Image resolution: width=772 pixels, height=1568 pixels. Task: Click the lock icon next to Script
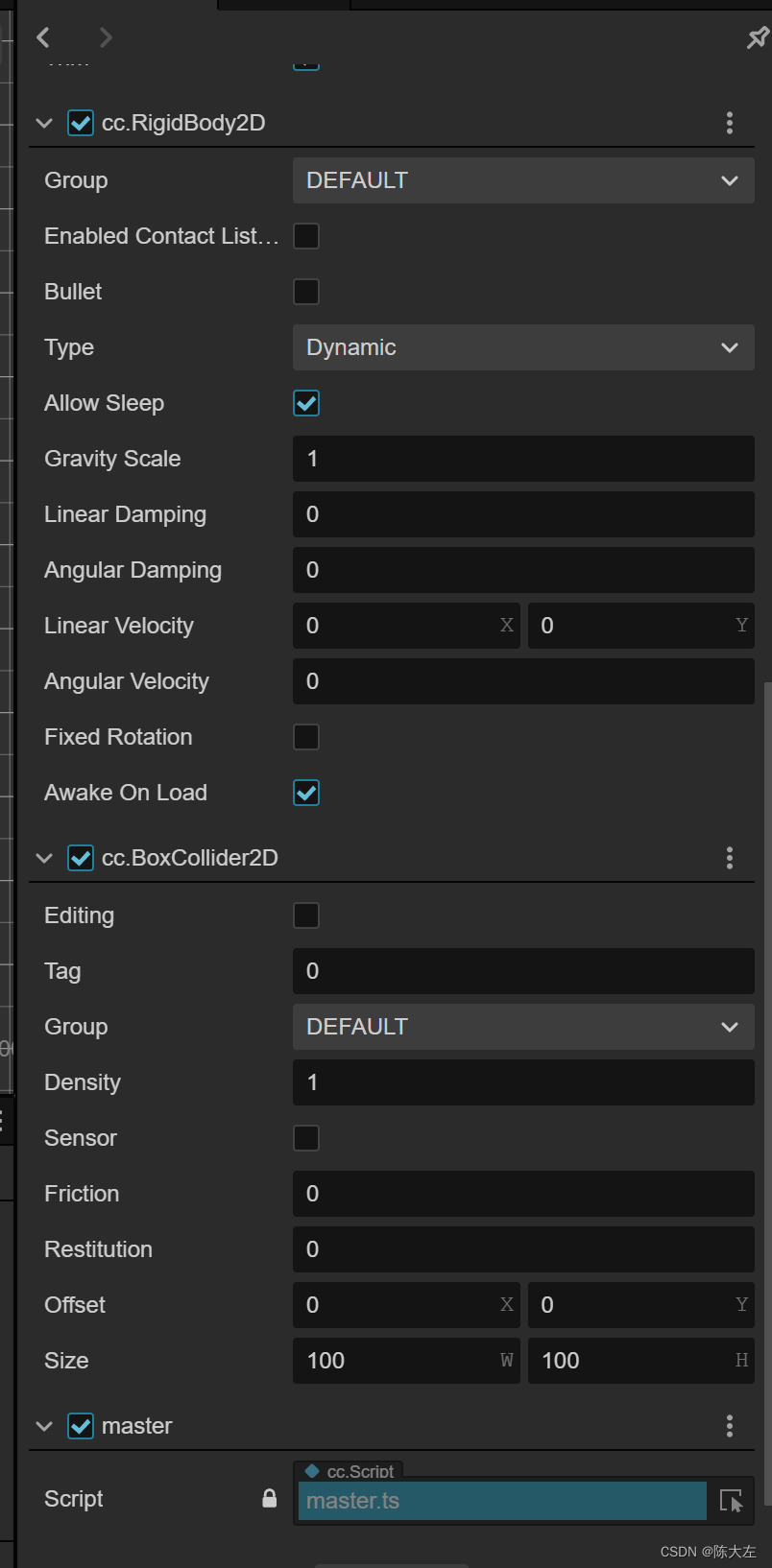270,1499
